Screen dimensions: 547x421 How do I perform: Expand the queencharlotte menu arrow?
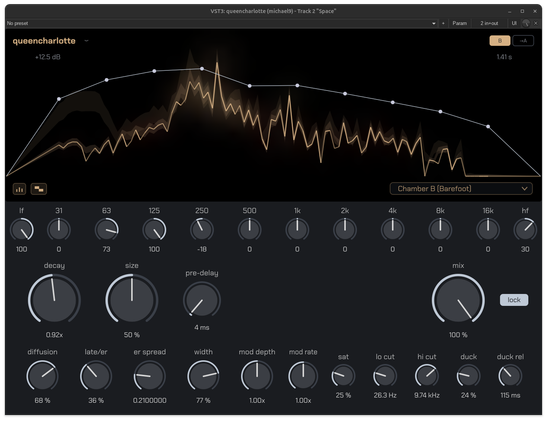[x=86, y=41]
